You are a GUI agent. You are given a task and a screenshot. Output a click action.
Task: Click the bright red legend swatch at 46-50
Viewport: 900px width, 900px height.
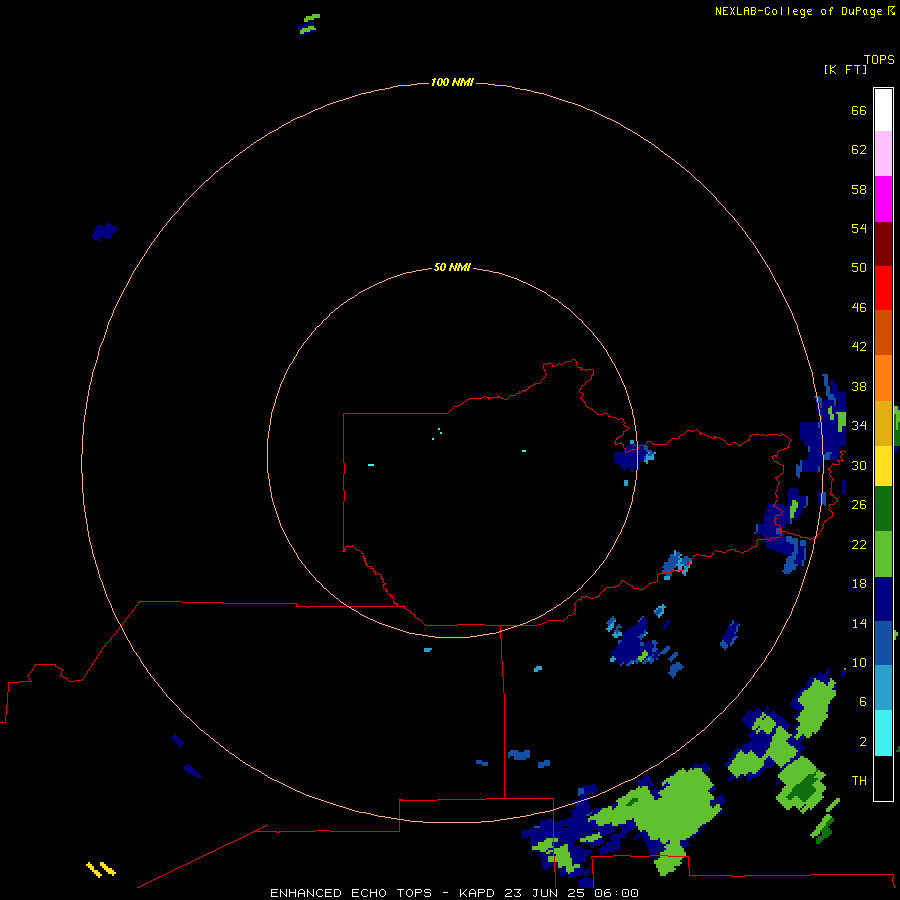(x=883, y=288)
